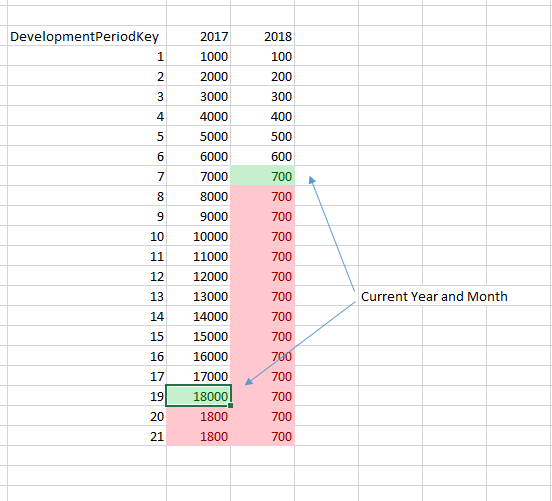Click the cell containing 8000
The image size is (552, 501).
pos(199,196)
